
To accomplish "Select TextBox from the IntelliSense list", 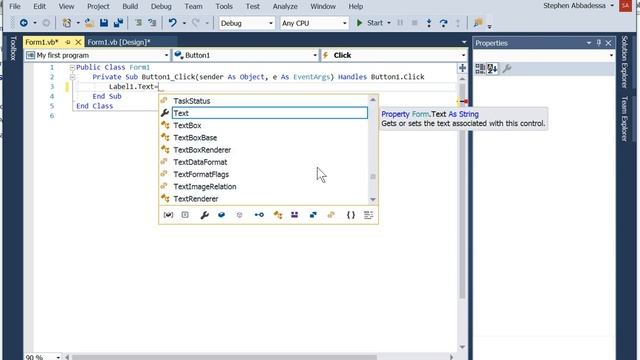I will (187, 125).
